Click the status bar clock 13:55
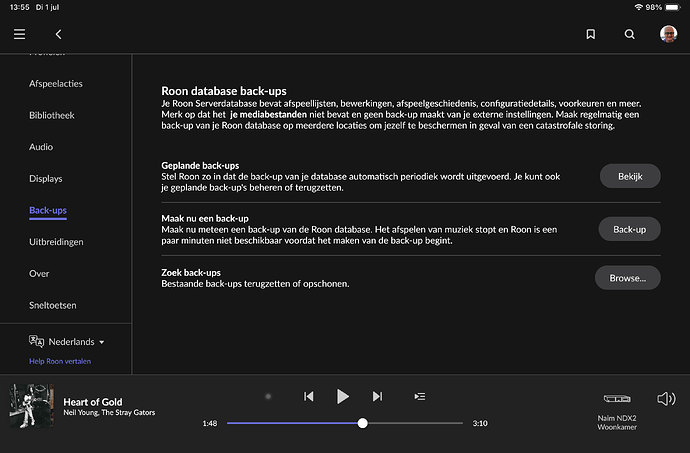Viewport: 690px width, 453px height. [x=19, y=7]
